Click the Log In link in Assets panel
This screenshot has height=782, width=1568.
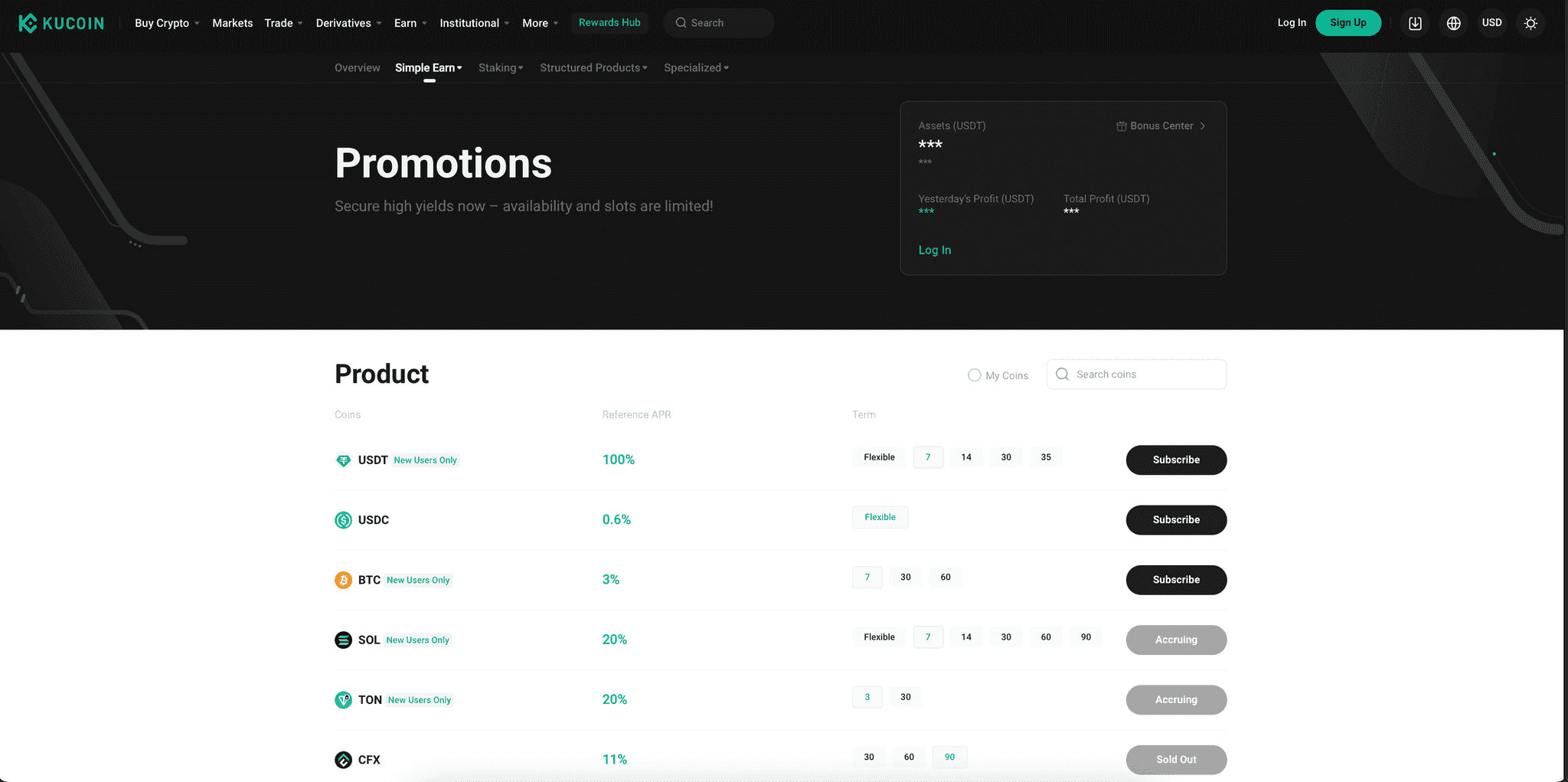pos(935,250)
